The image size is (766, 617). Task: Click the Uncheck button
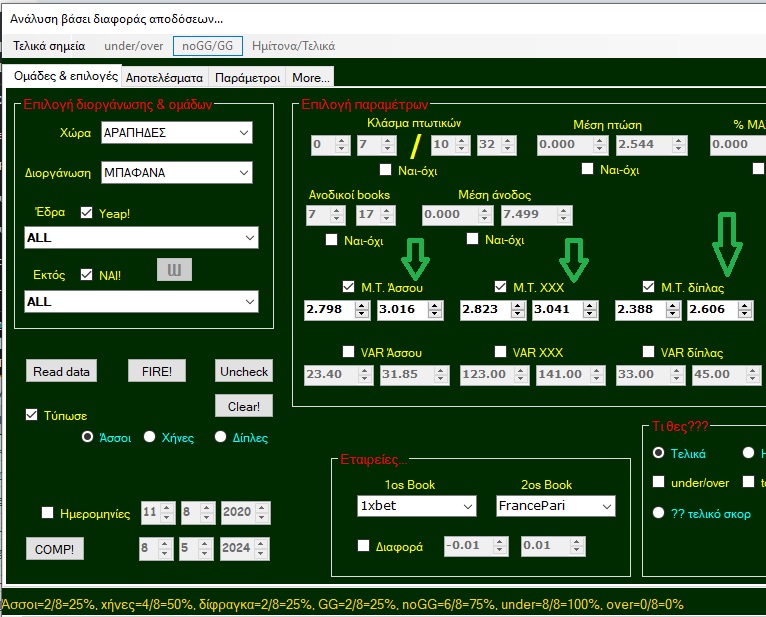tap(244, 371)
